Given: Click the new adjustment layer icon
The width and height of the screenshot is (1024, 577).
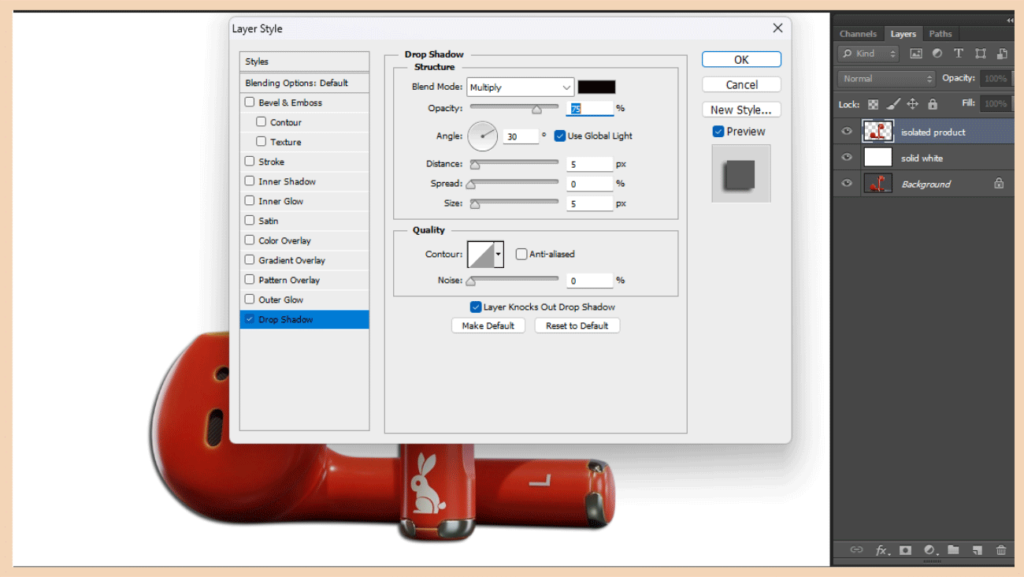Looking at the screenshot, I should click(929, 550).
